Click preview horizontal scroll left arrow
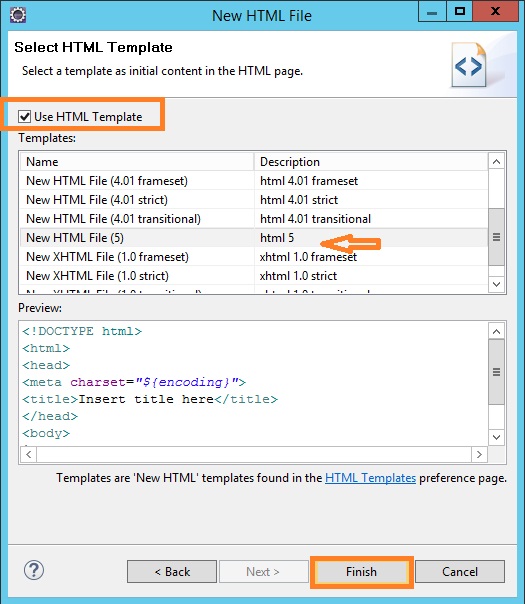Image resolution: width=525 pixels, height=604 pixels. [29, 455]
